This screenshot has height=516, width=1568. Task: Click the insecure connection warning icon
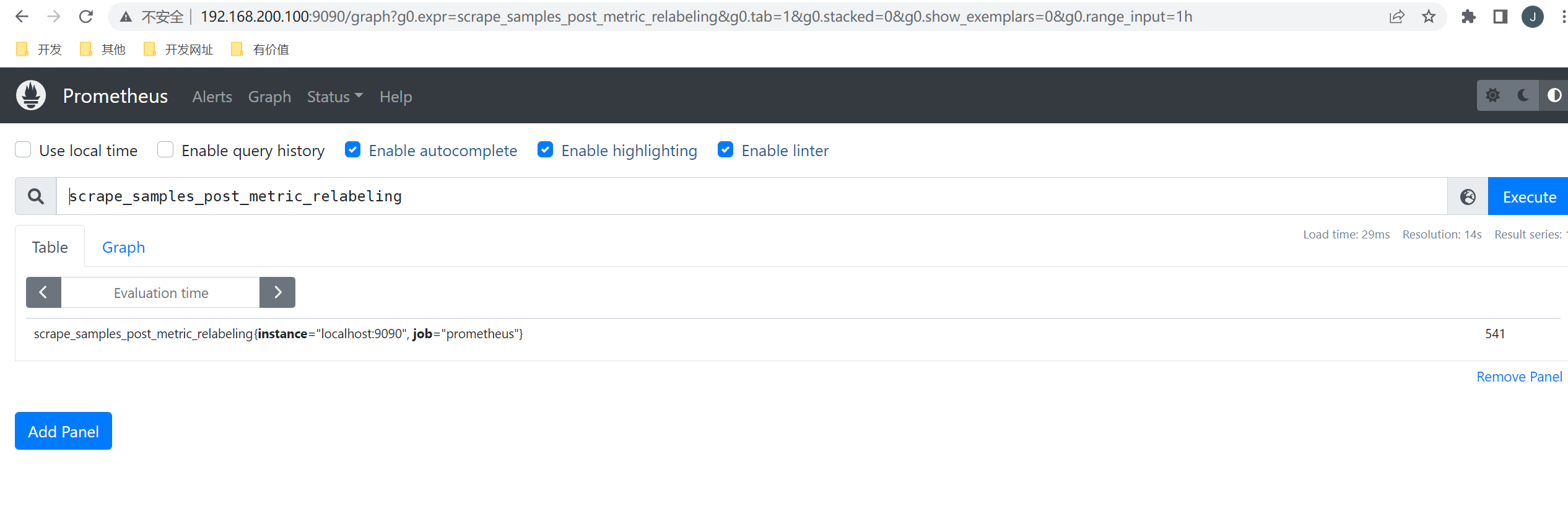126,17
